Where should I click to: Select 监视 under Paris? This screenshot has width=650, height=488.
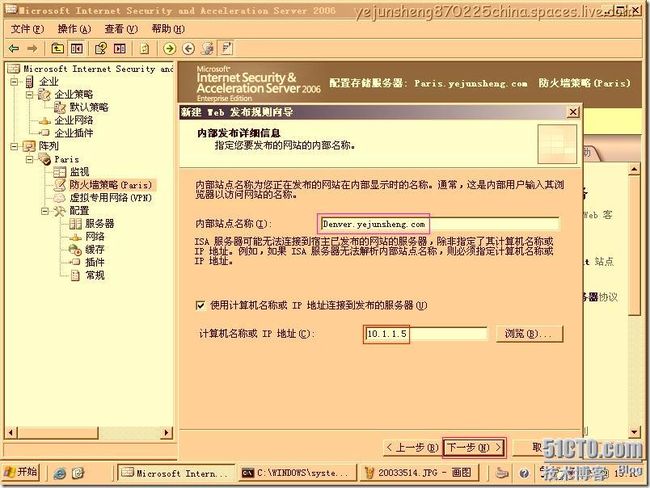pyautogui.click(x=79, y=172)
